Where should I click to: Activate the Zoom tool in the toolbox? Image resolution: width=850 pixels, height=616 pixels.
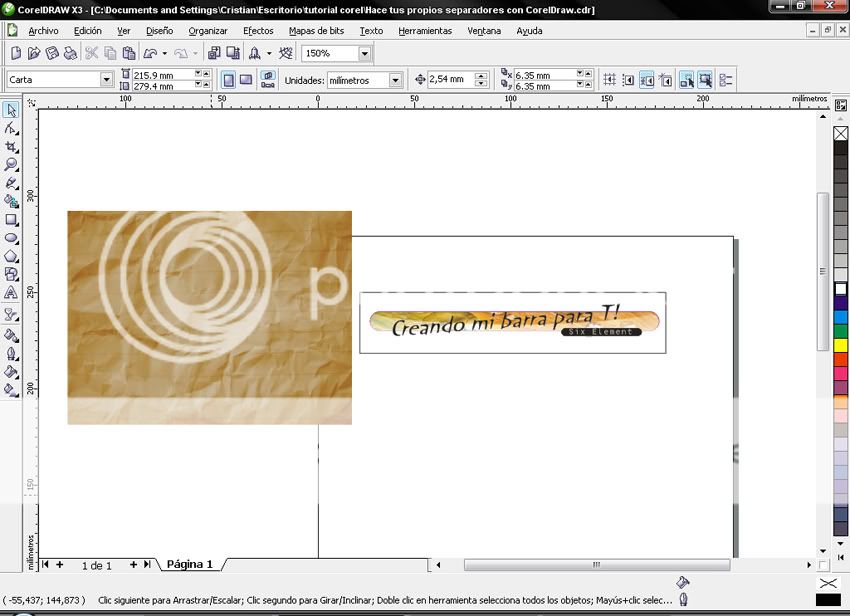coord(11,165)
